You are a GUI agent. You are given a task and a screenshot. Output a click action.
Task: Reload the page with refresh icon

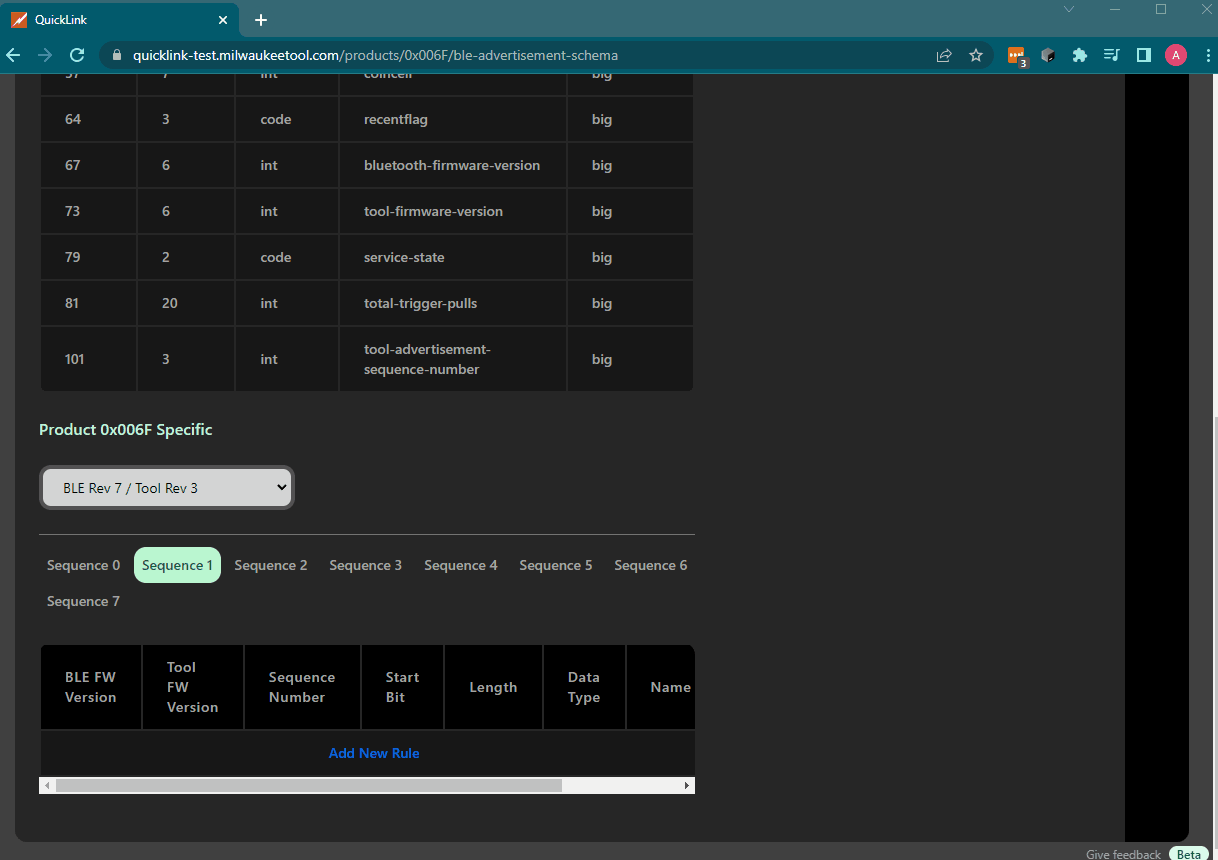(x=77, y=56)
